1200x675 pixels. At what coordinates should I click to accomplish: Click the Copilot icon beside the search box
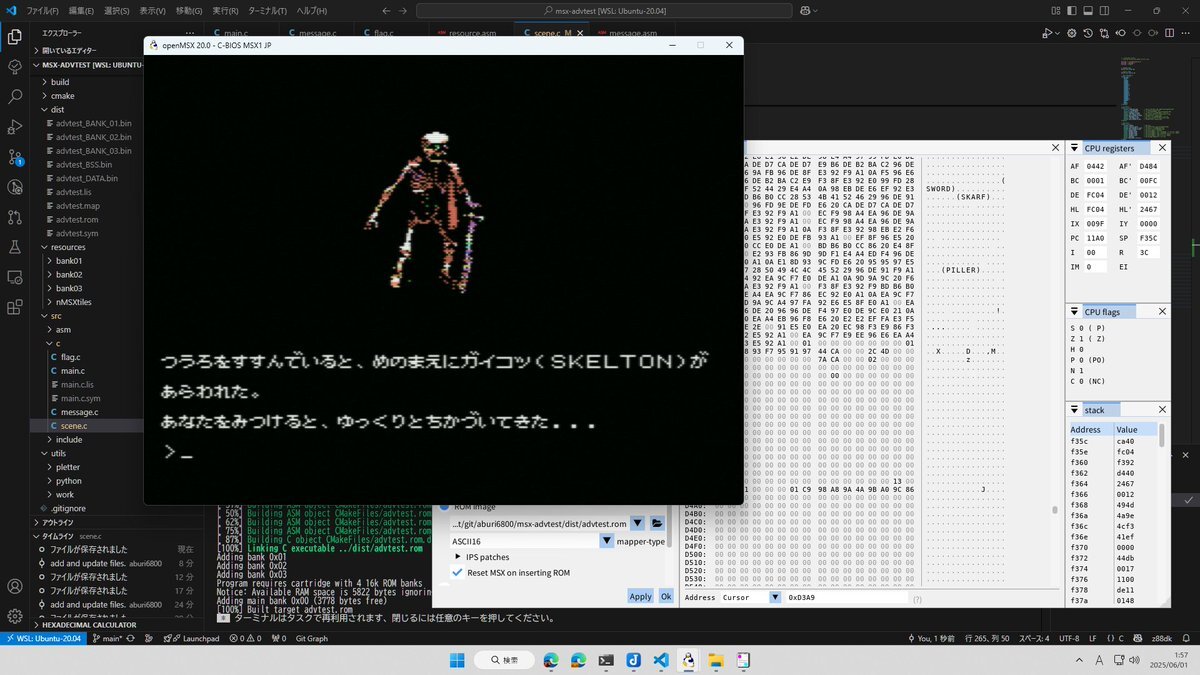[x=806, y=10]
